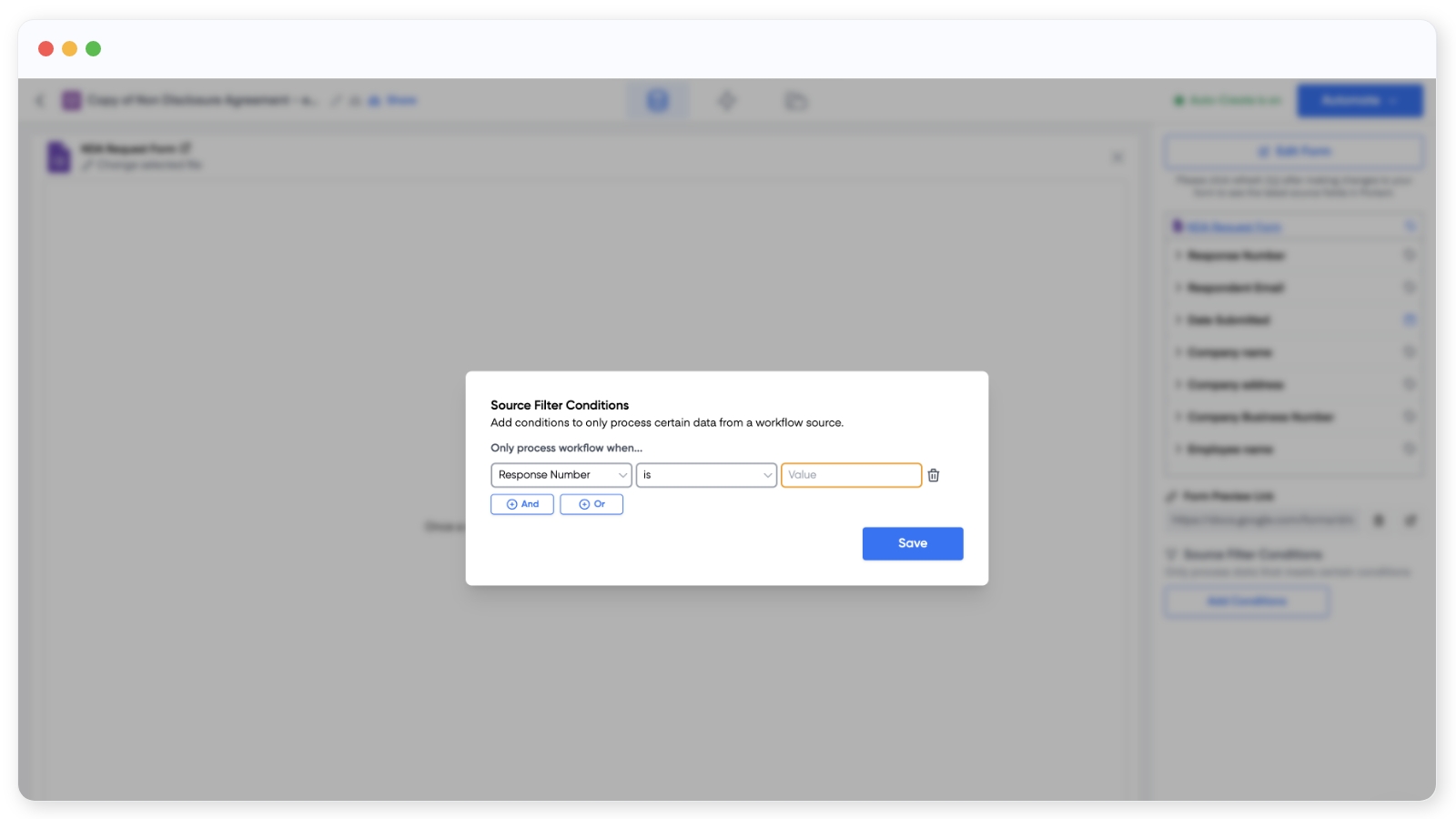Click the blue Automate button
Image resolution: width=1456 pixels, height=819 pixels.
pyautogui.click(x=1359, y=100)
